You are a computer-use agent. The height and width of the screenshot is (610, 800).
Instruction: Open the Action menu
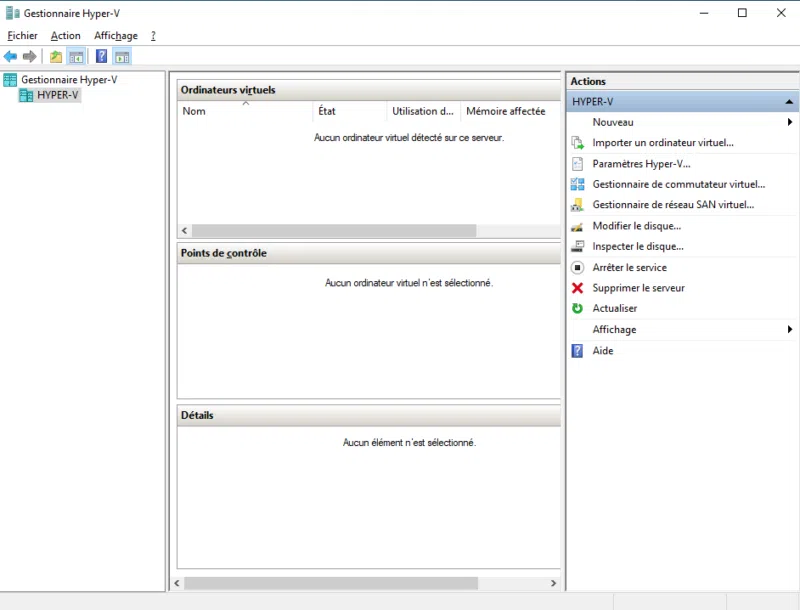65,35
